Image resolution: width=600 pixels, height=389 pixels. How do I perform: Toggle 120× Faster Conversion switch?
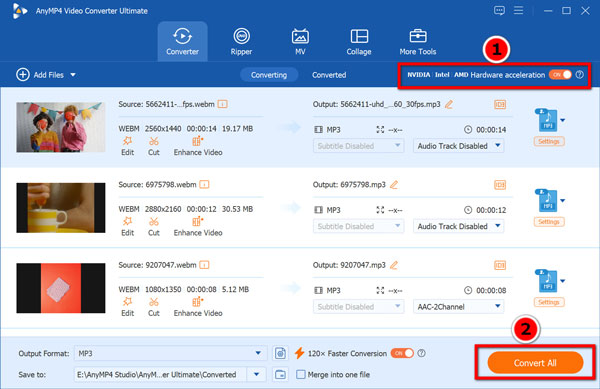[x=402, y=353]
